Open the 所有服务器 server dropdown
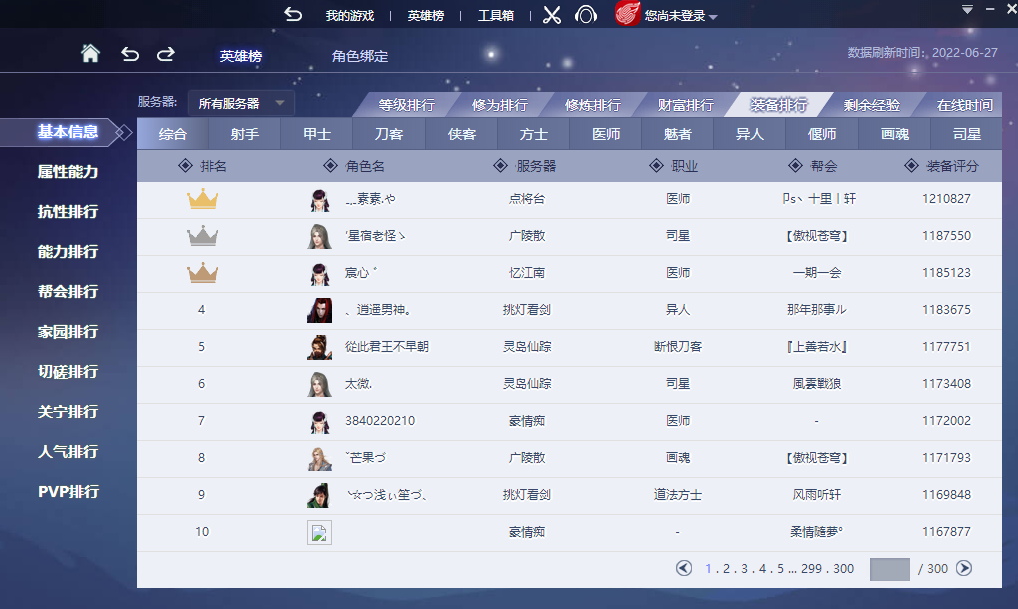 (241, 103)
